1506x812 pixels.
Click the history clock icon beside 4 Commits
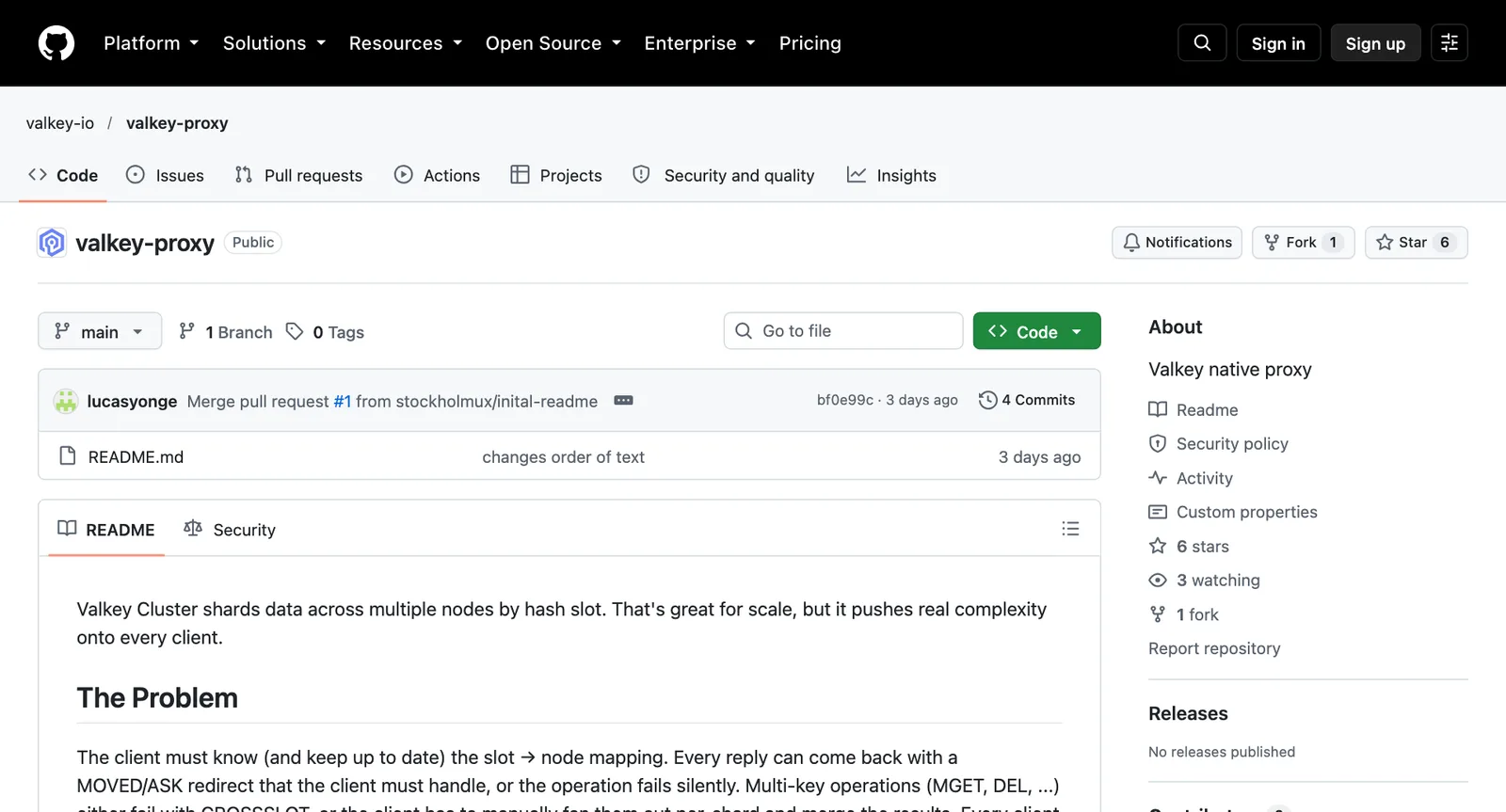pos(987,400)
